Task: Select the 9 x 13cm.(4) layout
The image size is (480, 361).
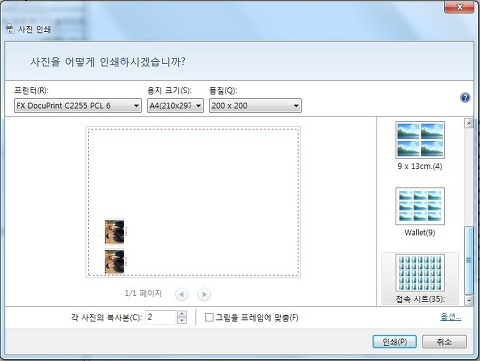Action: 420,146
